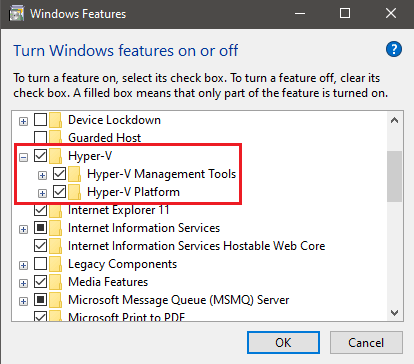Select the Hyper-V Platform label
The image size is (414, 364).
click(x=133, y=192)
